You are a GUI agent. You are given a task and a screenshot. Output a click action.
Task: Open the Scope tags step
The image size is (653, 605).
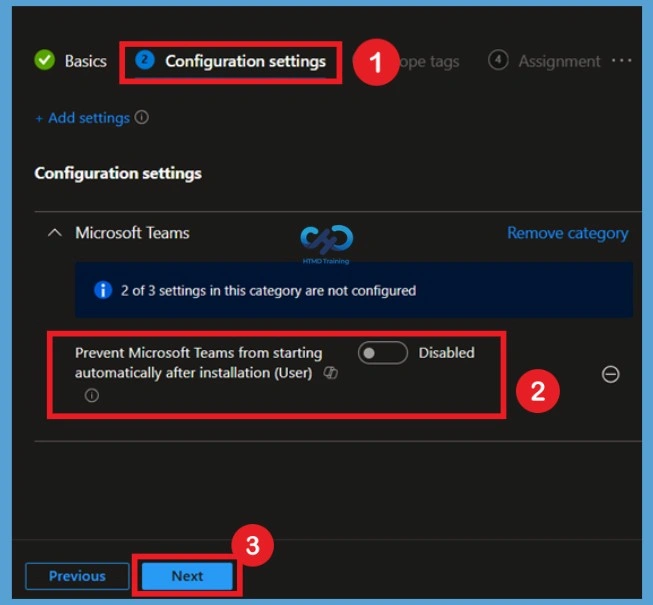pos(429,62)
